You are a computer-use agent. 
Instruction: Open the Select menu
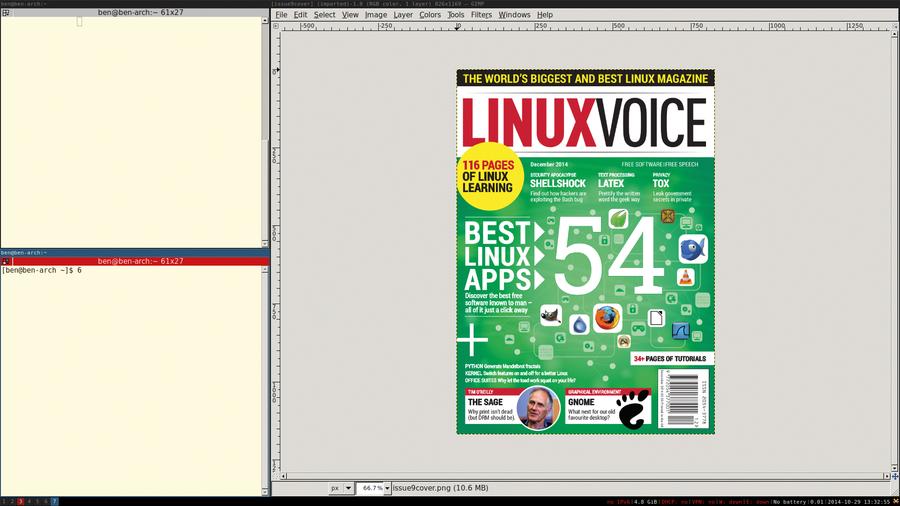coord(324,15)
